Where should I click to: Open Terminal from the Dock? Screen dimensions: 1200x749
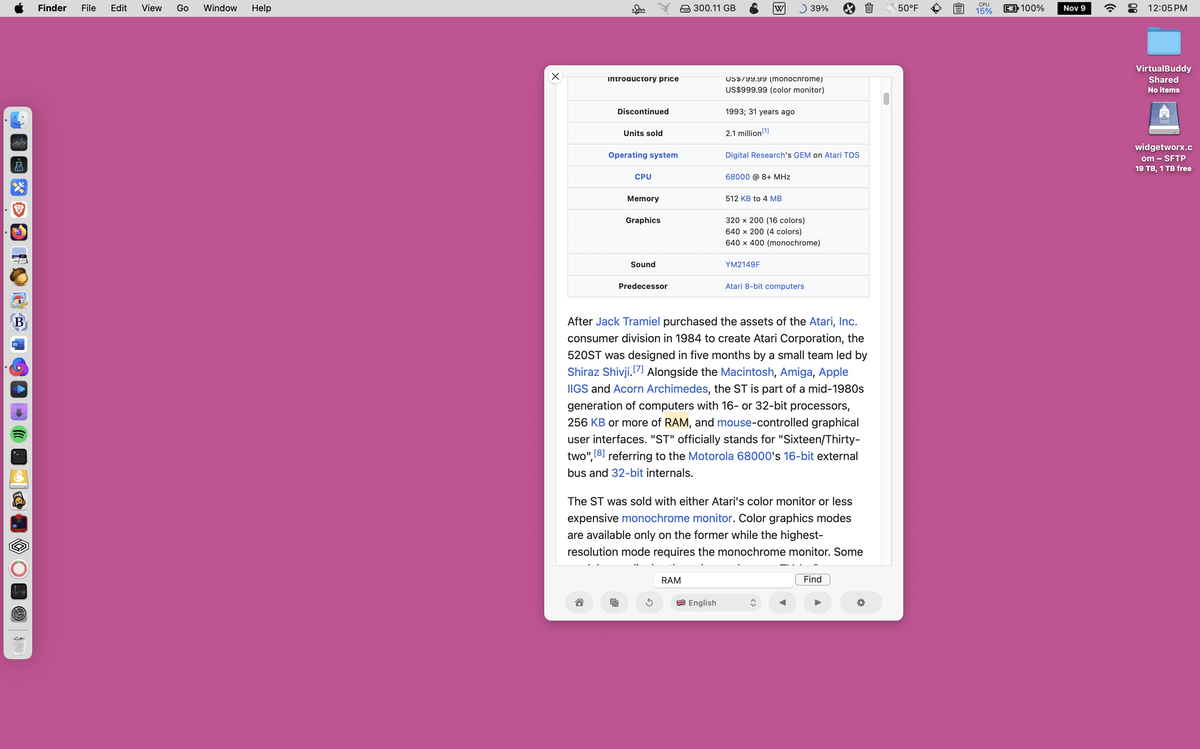pyautogui.click(x=19, y=456)
